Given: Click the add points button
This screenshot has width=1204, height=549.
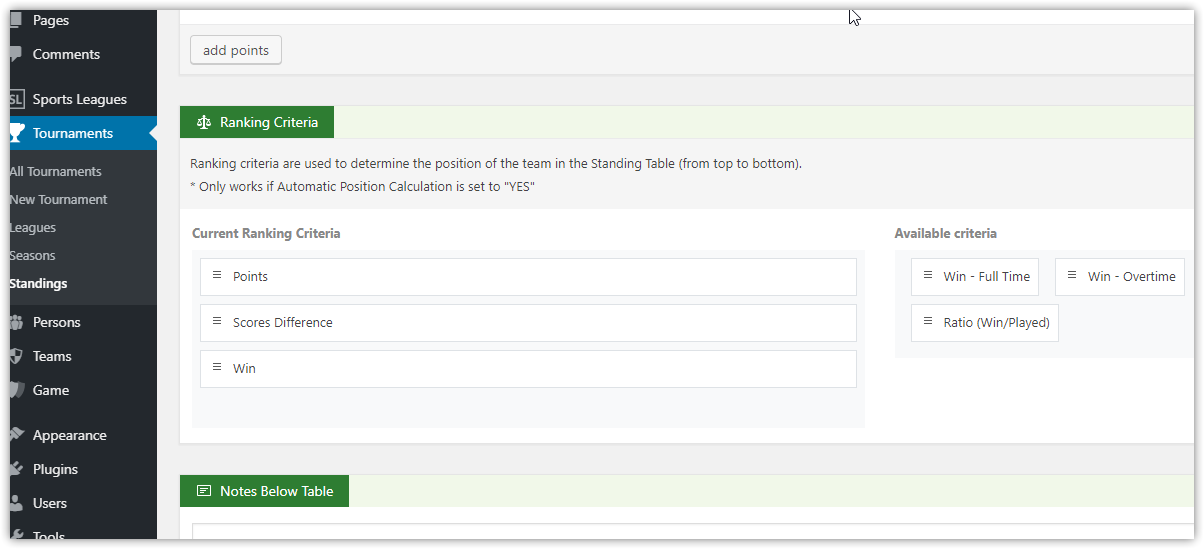Looking at the screenshot, I should point(236,50).
